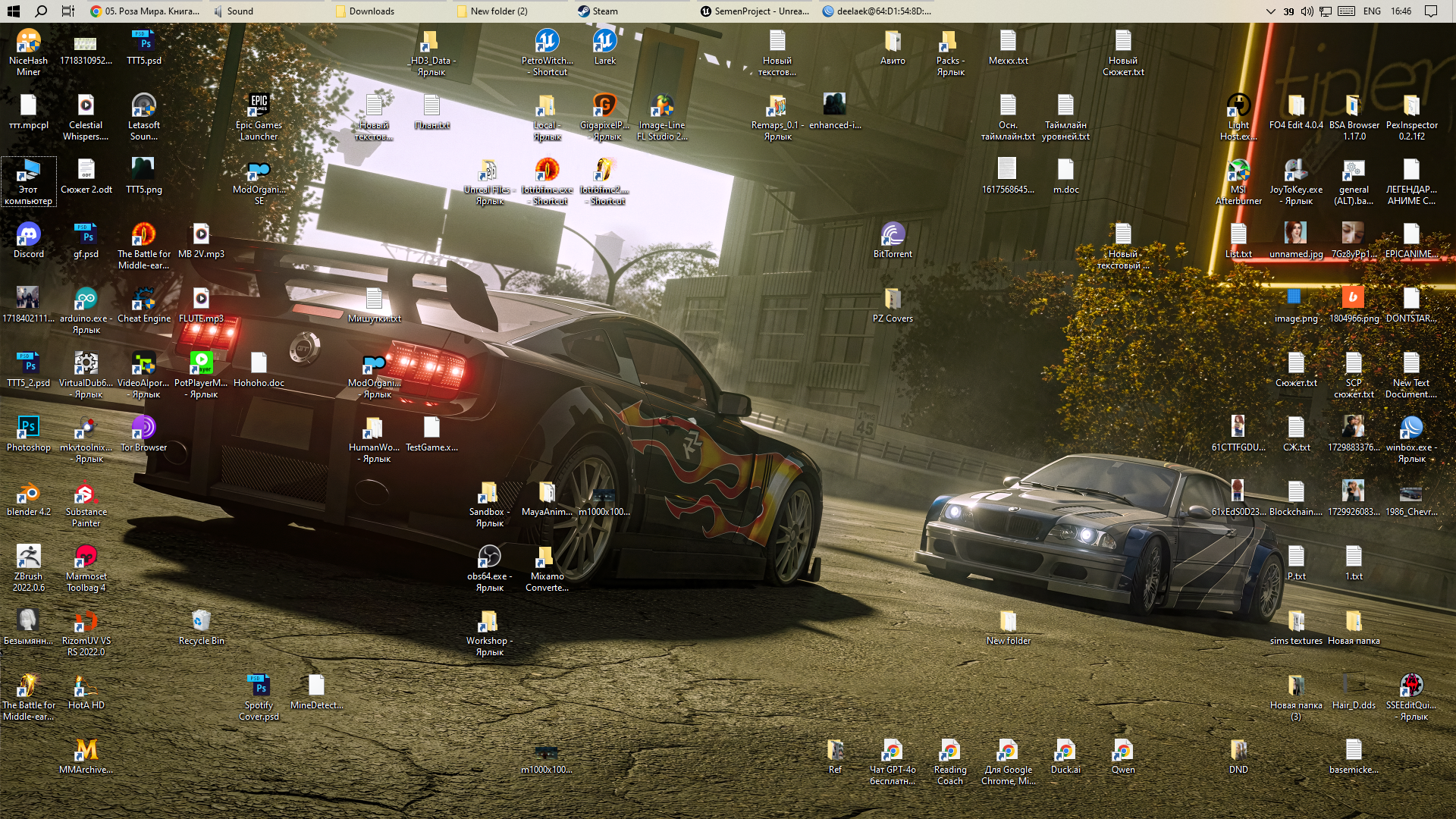
Task: Select the Epic Games Launcher icon
Action: click(x=259, y=107)
